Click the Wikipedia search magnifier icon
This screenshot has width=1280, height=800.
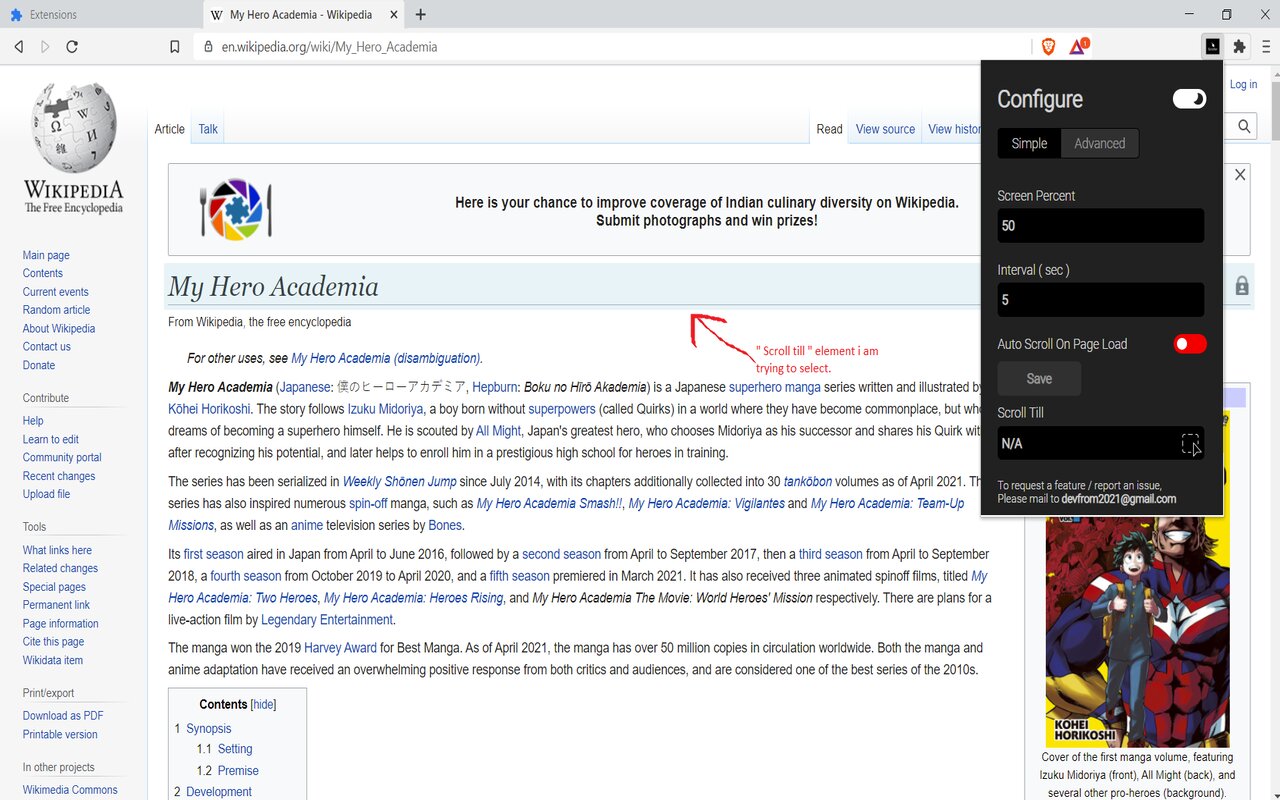click(1244, 126)
